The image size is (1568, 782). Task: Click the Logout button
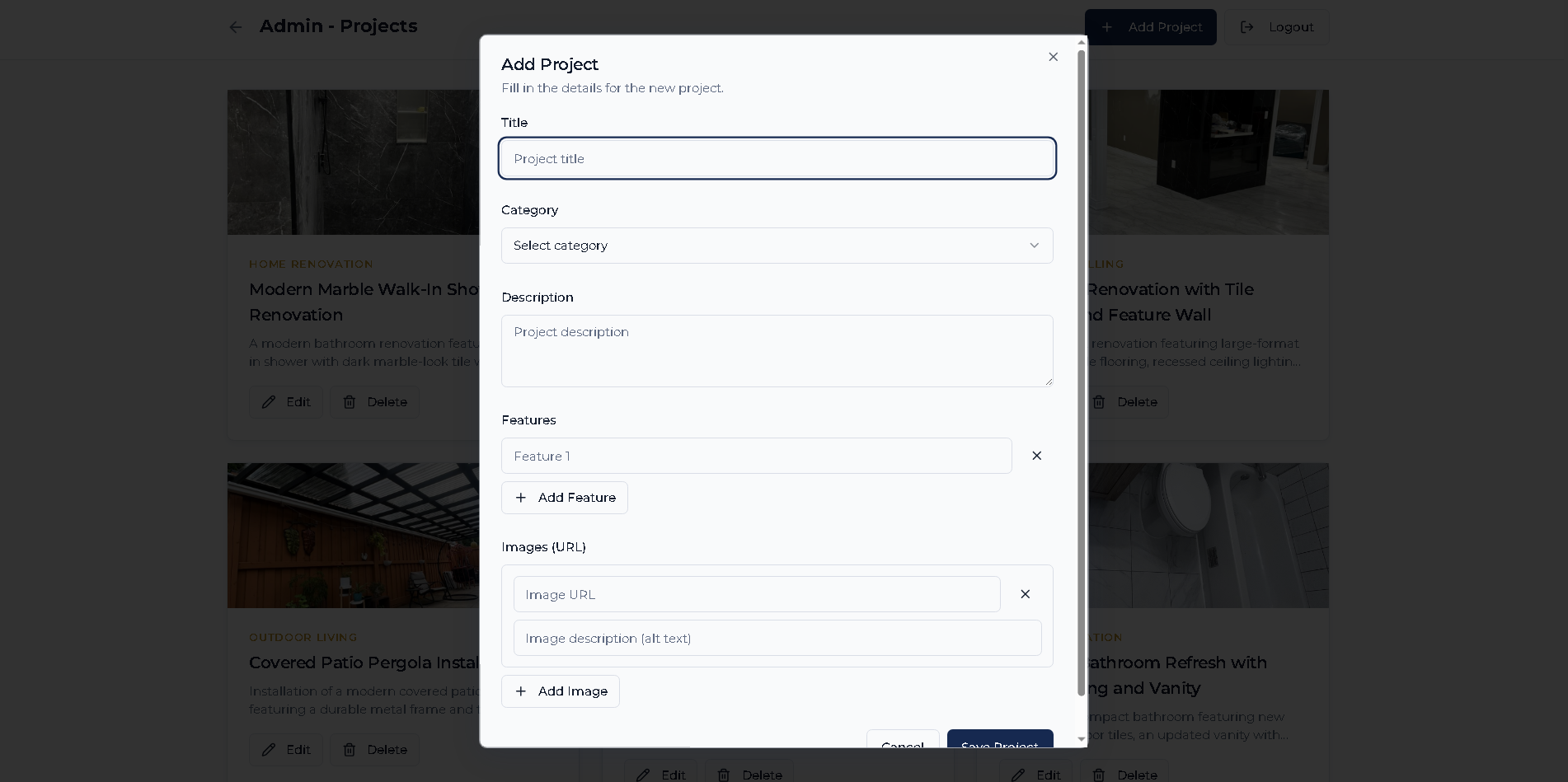click(x=1276, y=27)
